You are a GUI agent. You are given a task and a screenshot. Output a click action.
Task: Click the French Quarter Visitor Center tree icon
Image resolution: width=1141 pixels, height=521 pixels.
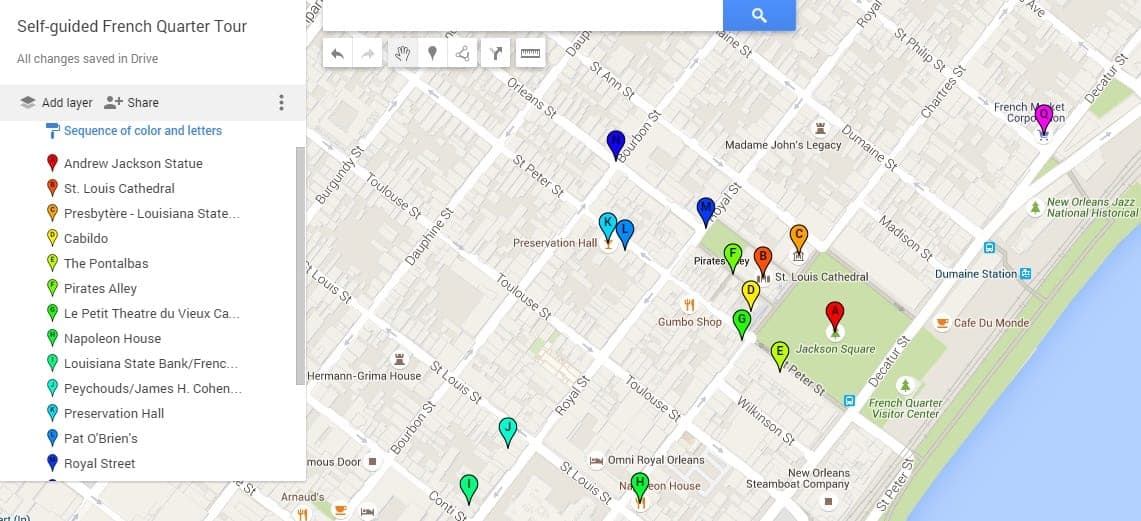coord(905,385)
